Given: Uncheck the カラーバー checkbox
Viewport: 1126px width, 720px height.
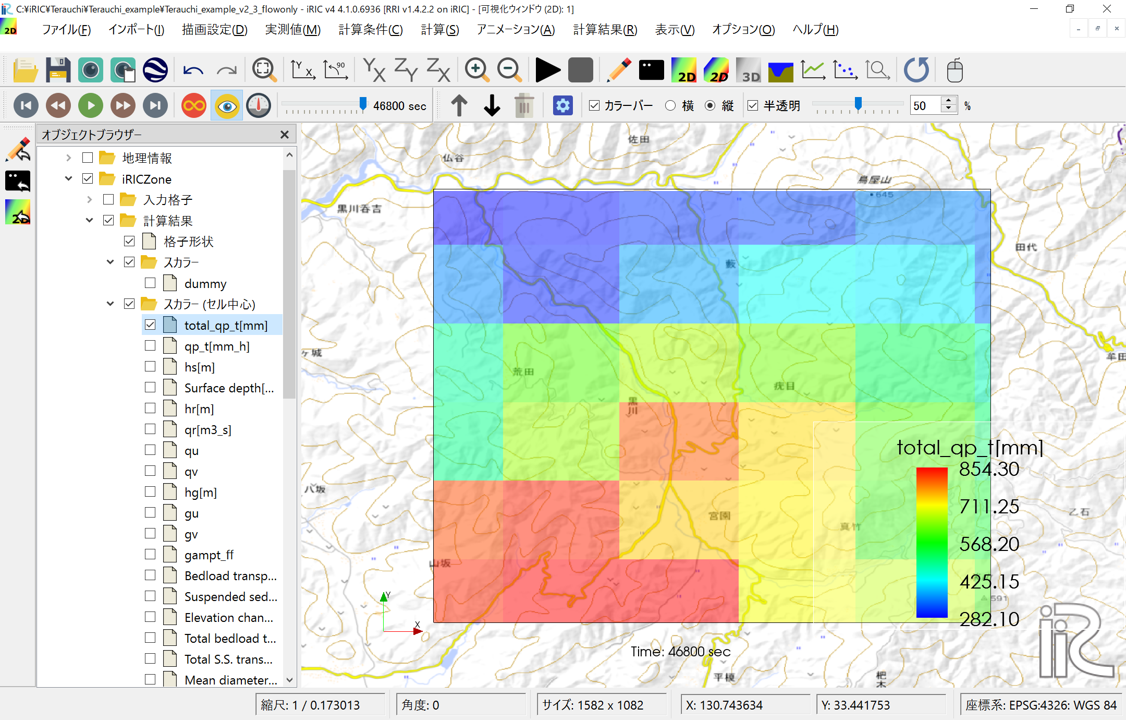Looking at the screenshot, I should pyautogui.click(x=595, y=106).
